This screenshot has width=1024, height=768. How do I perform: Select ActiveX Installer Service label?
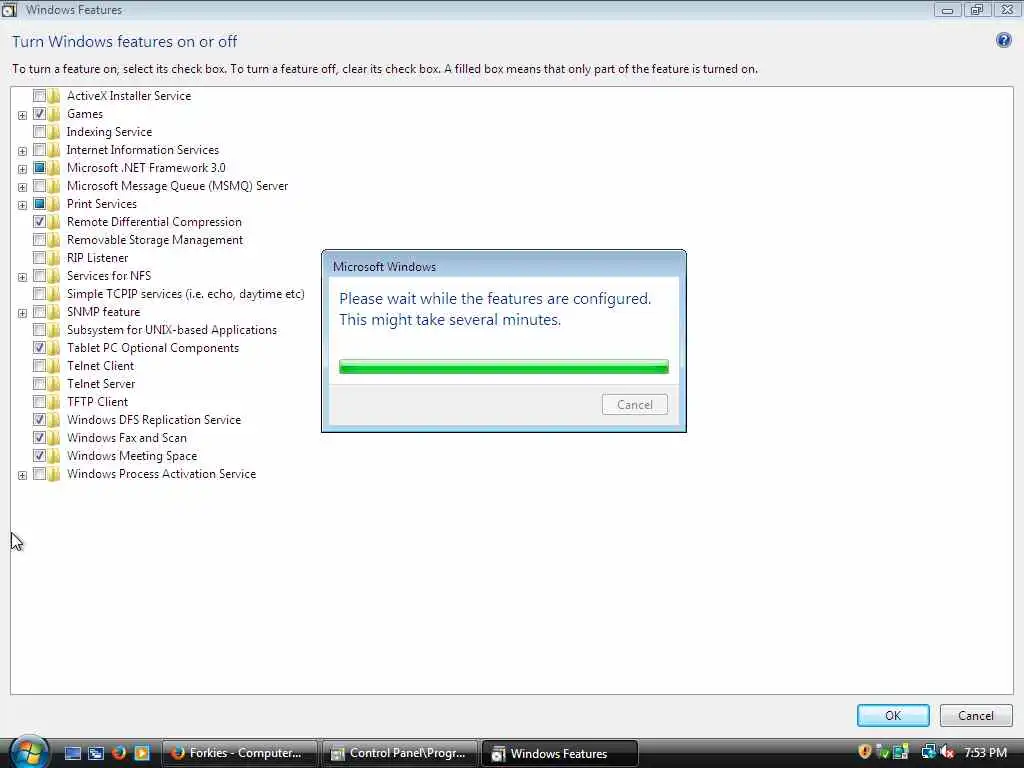click(x=129, y=96)
